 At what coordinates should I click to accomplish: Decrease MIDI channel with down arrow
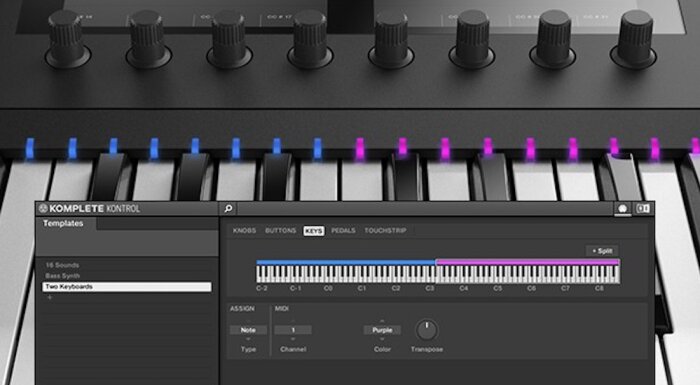(x=293, y=339)
